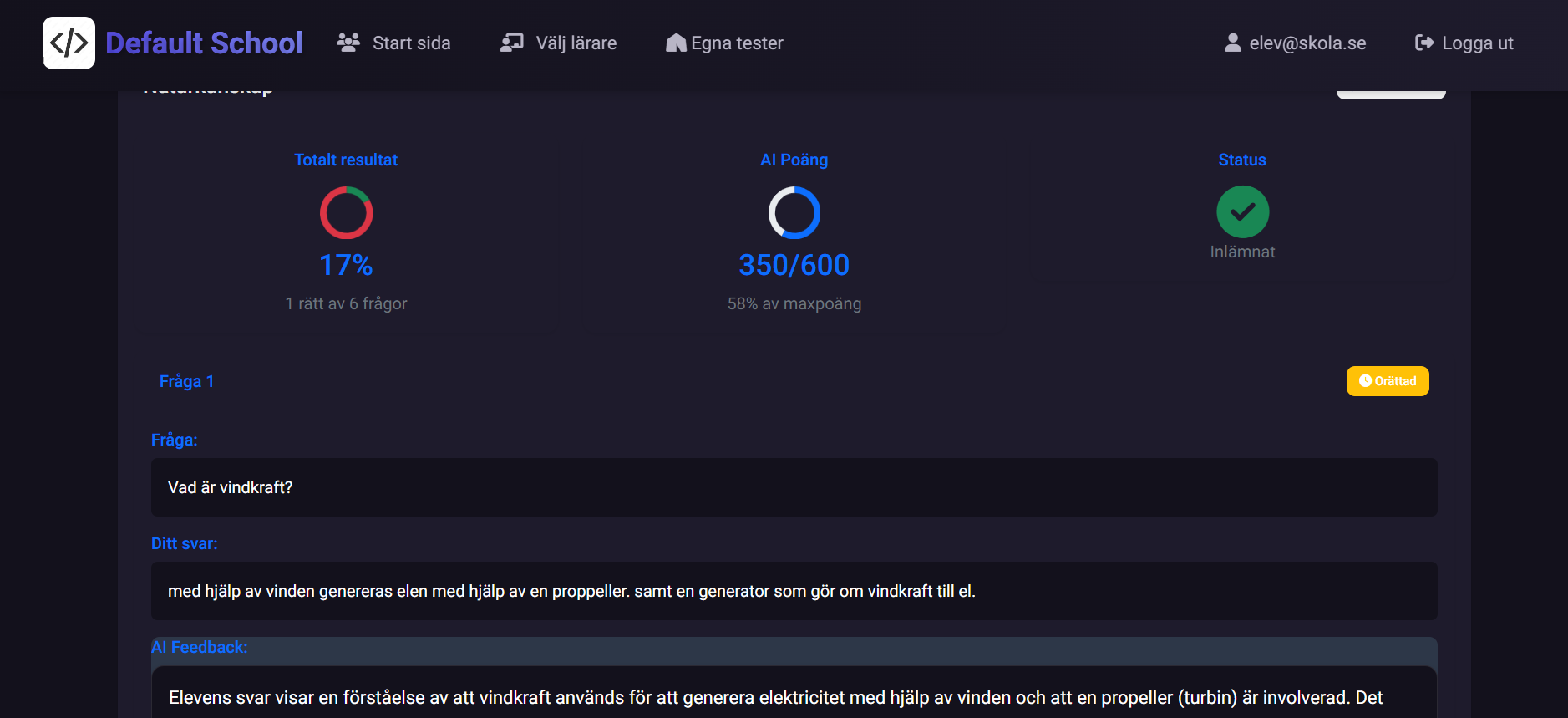The image size is (1568, 718).
Task: Click the blue AI Poäng progress ring
Action: 794,212
